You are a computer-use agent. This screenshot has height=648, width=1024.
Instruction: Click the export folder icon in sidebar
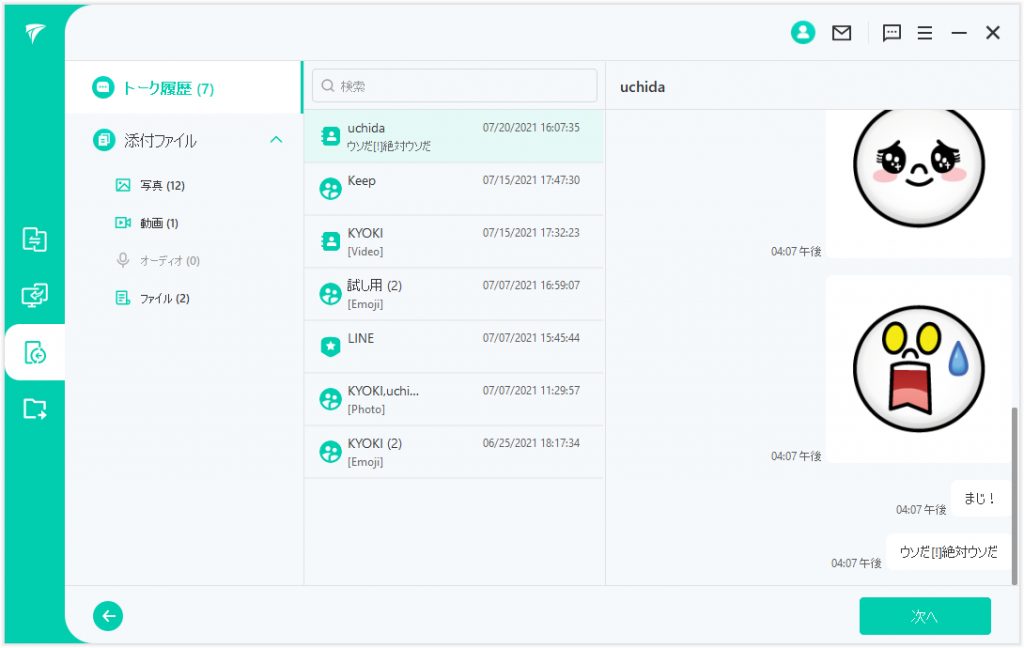click(x=35, y=408)
